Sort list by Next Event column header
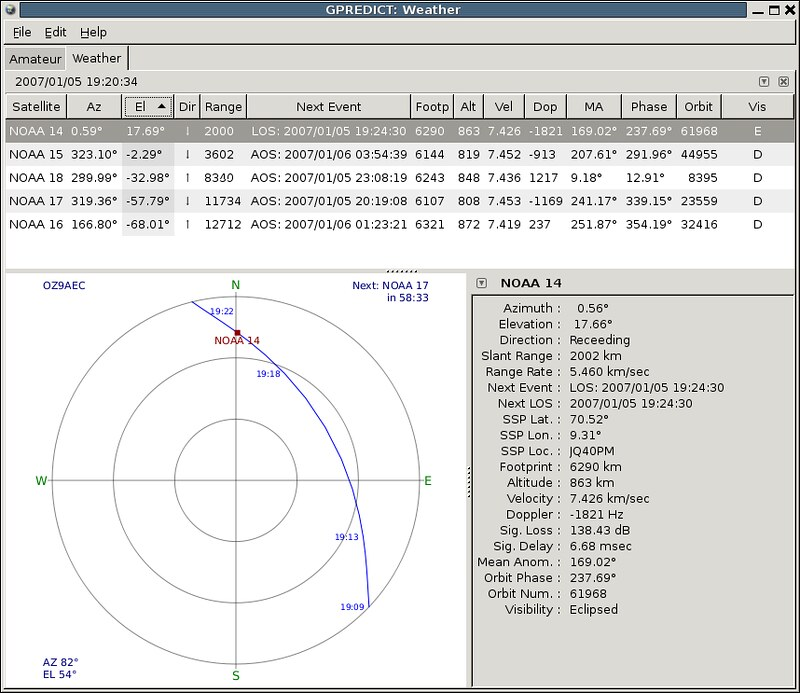800x693 pixels. click(x=329, y=107)
